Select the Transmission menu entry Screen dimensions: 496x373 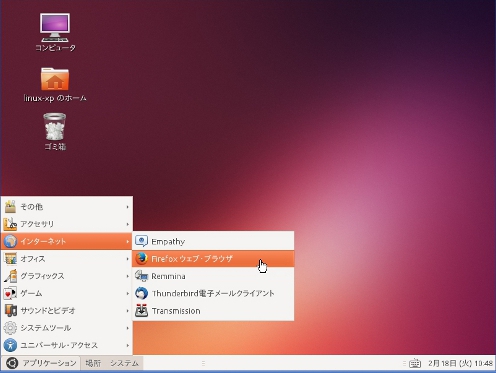pos(213,311)
